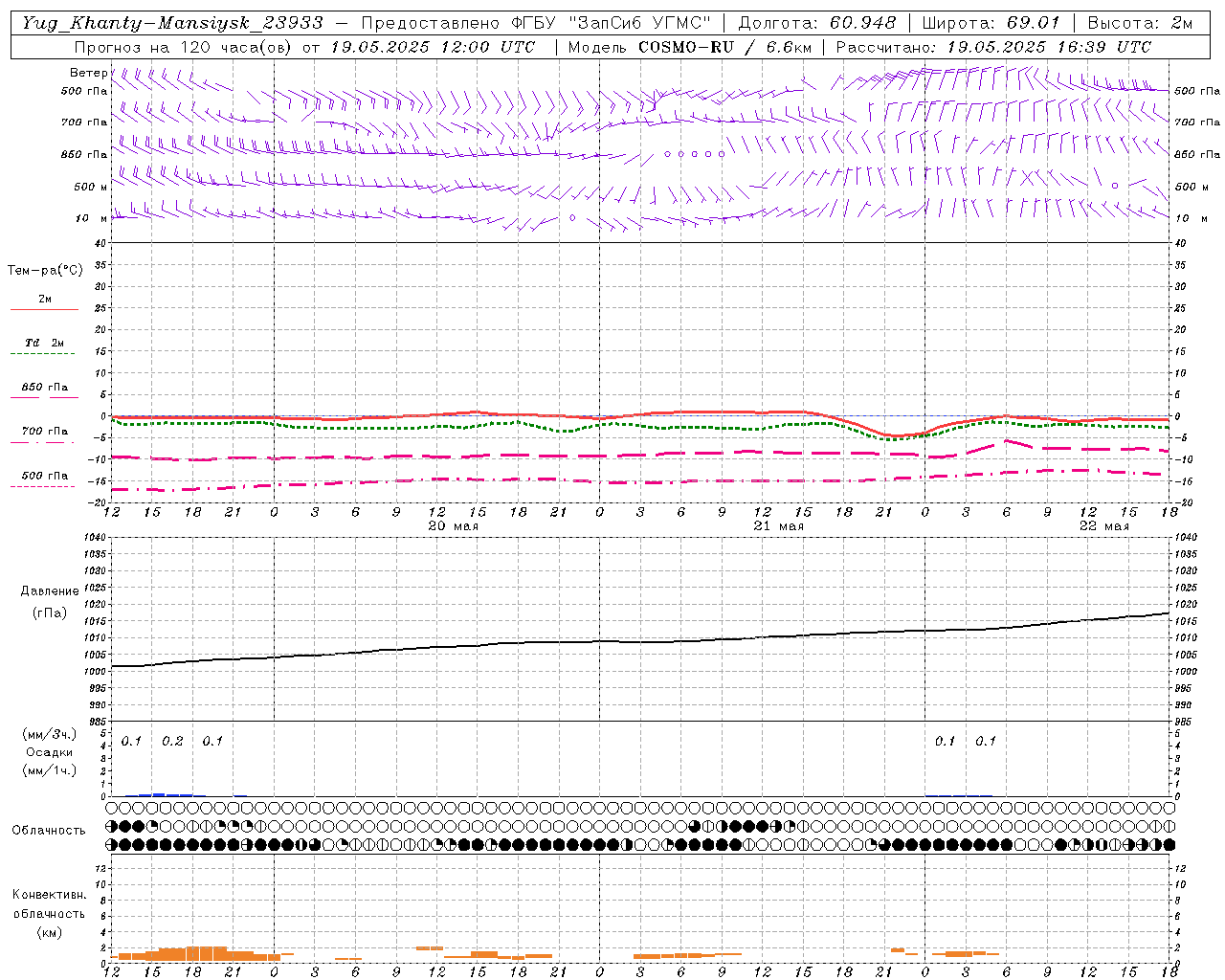Screen dimensions: 1225x980
Task: Select the latitude value Широта: 69.01
Action: 991,23
